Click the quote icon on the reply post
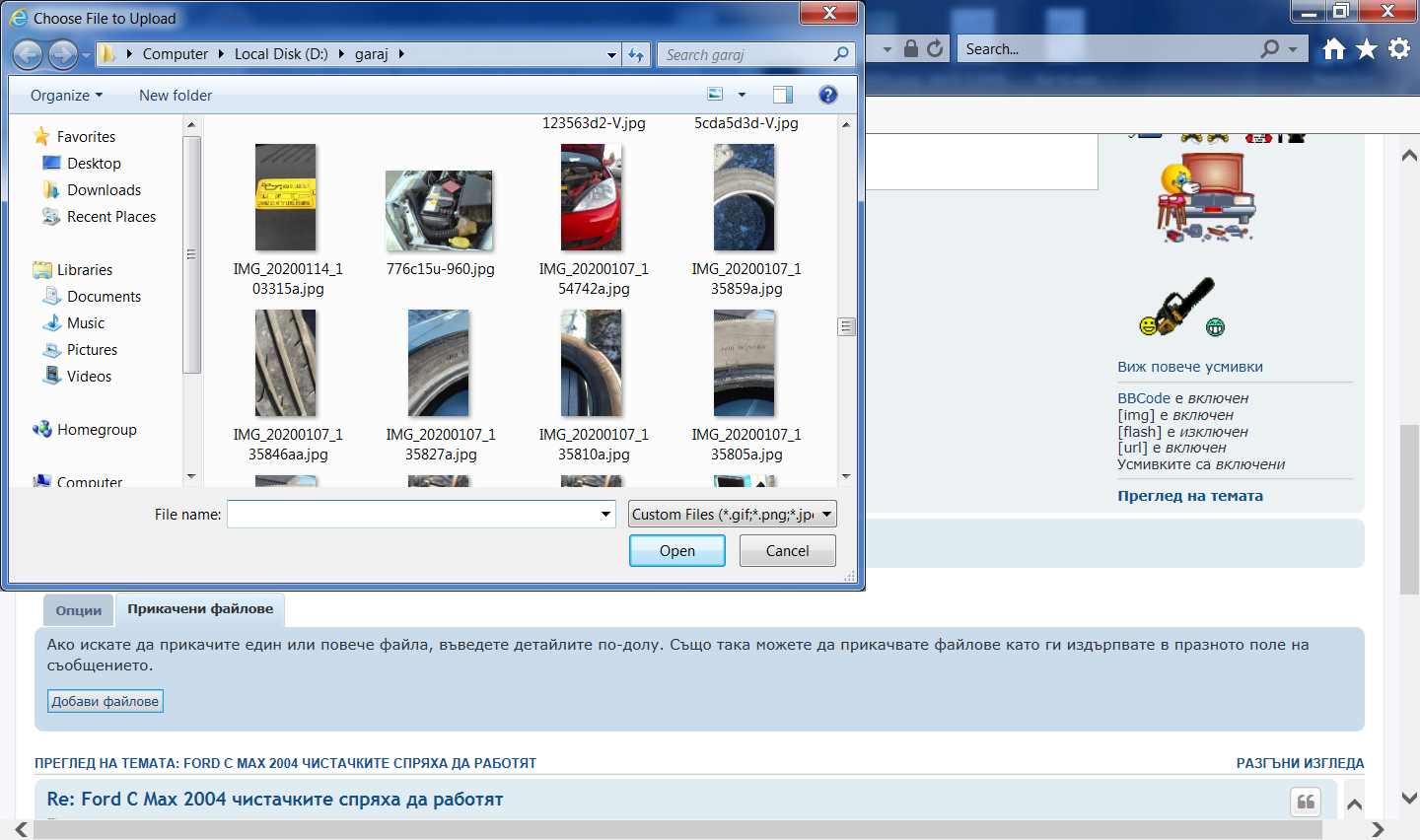Viewport: 1420px width, 840px height. 1305,802
